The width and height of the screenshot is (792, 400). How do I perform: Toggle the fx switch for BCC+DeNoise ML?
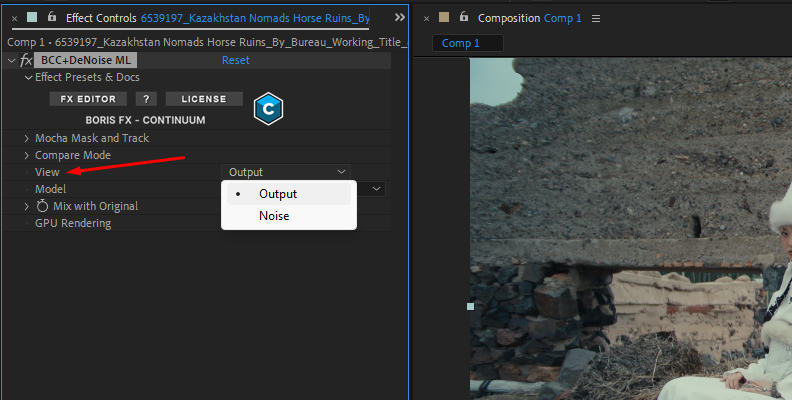pyautogui.click(x=27, y=60)
